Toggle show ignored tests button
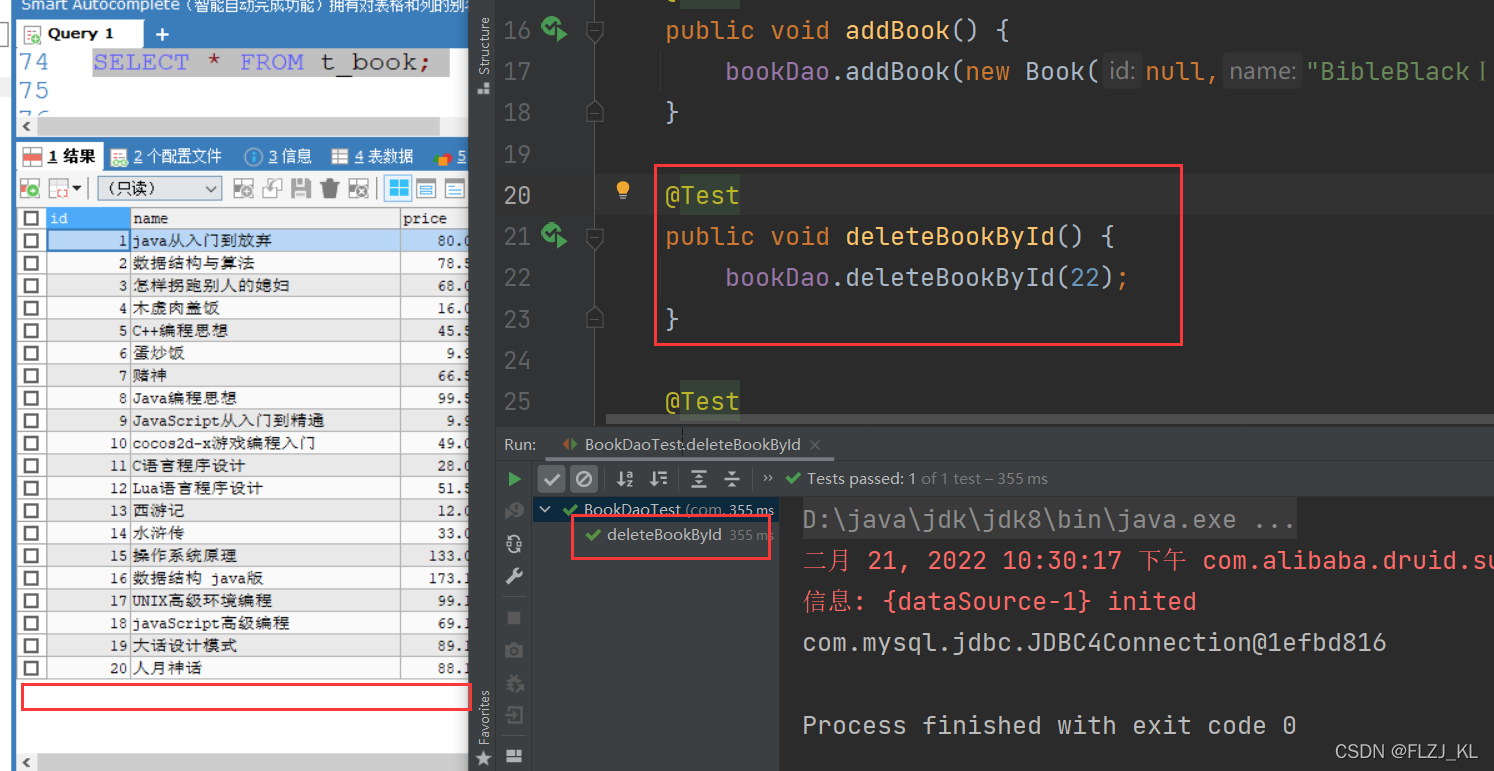This screenshot has width=1494, height=771. point(582,478)
